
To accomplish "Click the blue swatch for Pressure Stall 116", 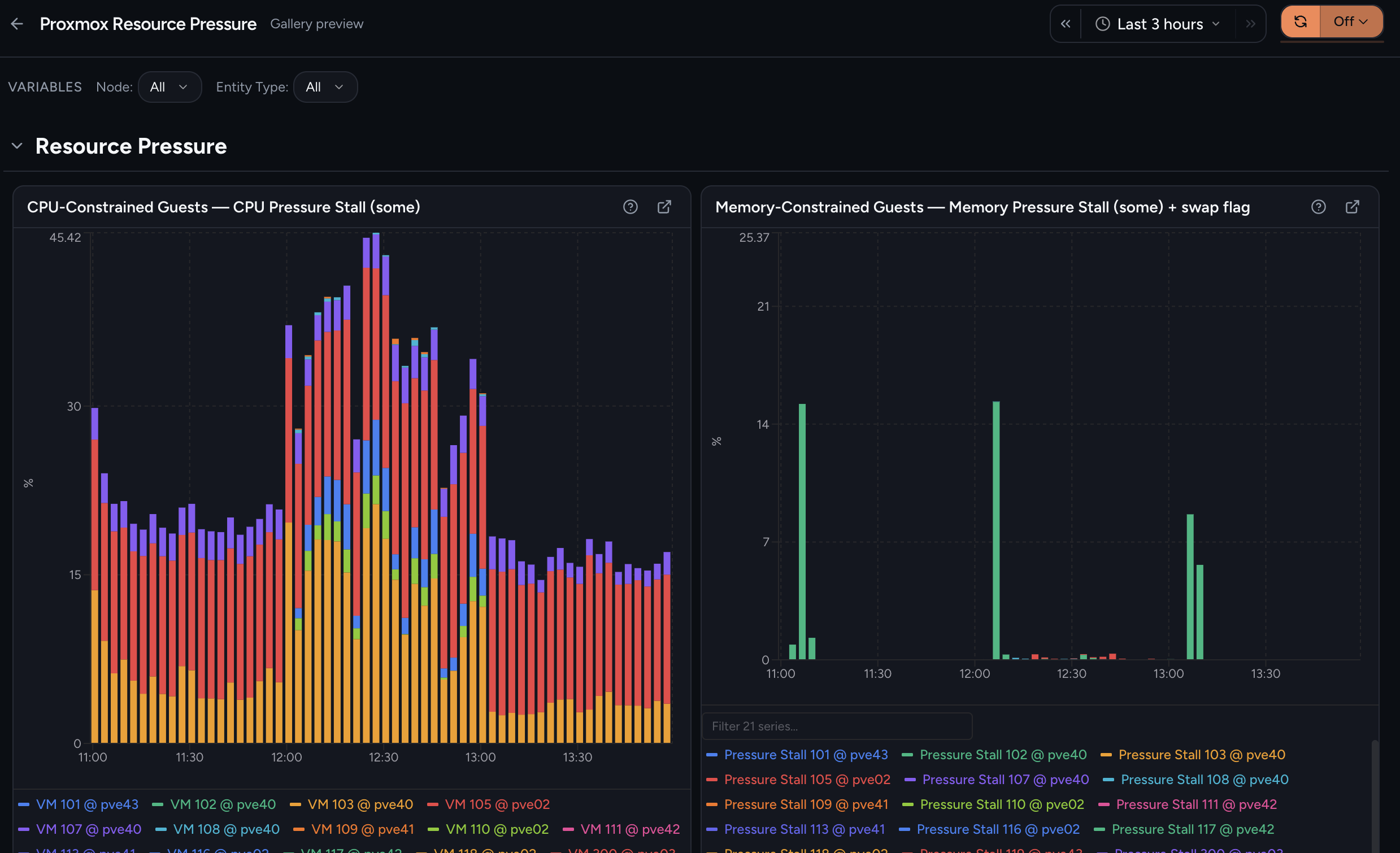I will (905, 830).
